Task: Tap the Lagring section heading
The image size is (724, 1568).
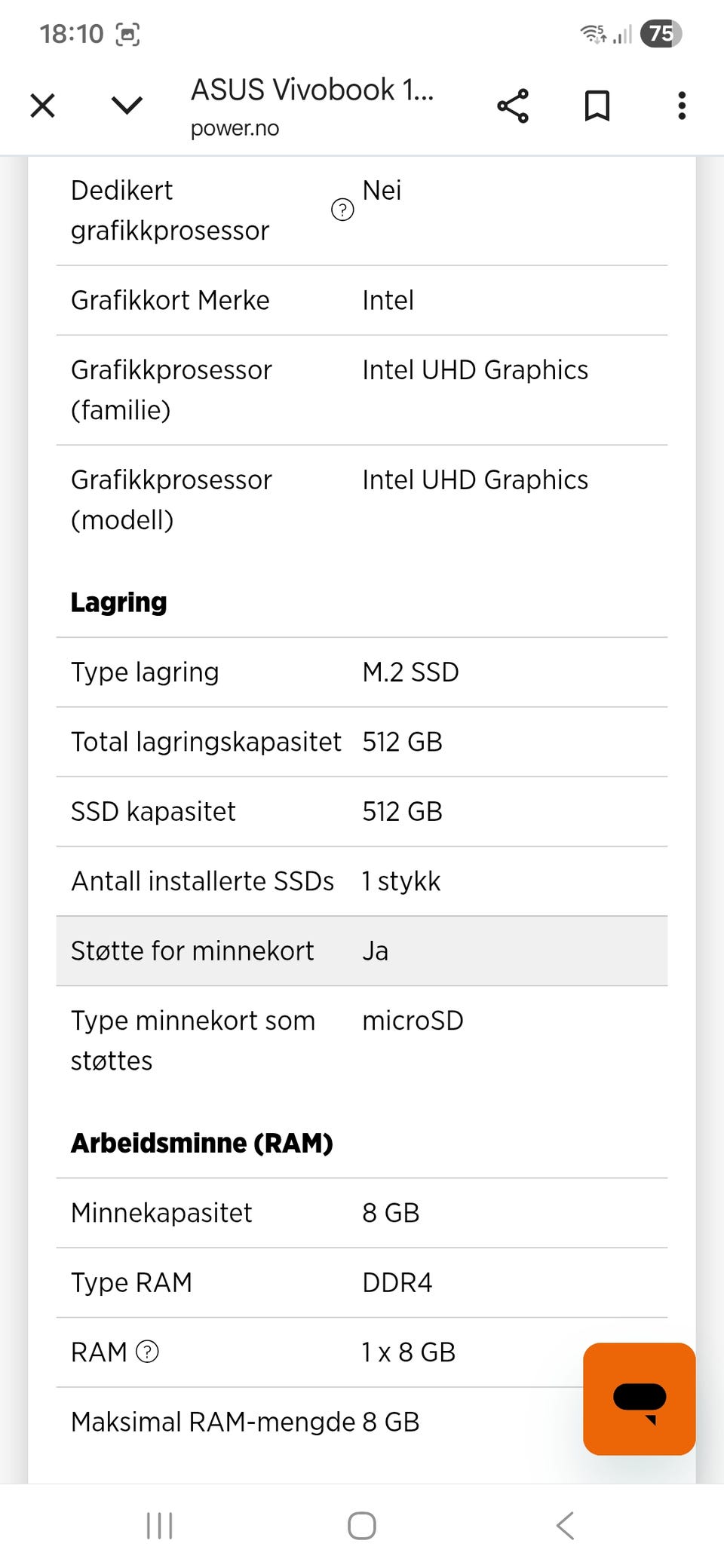Action: click(x=119, y=602)
